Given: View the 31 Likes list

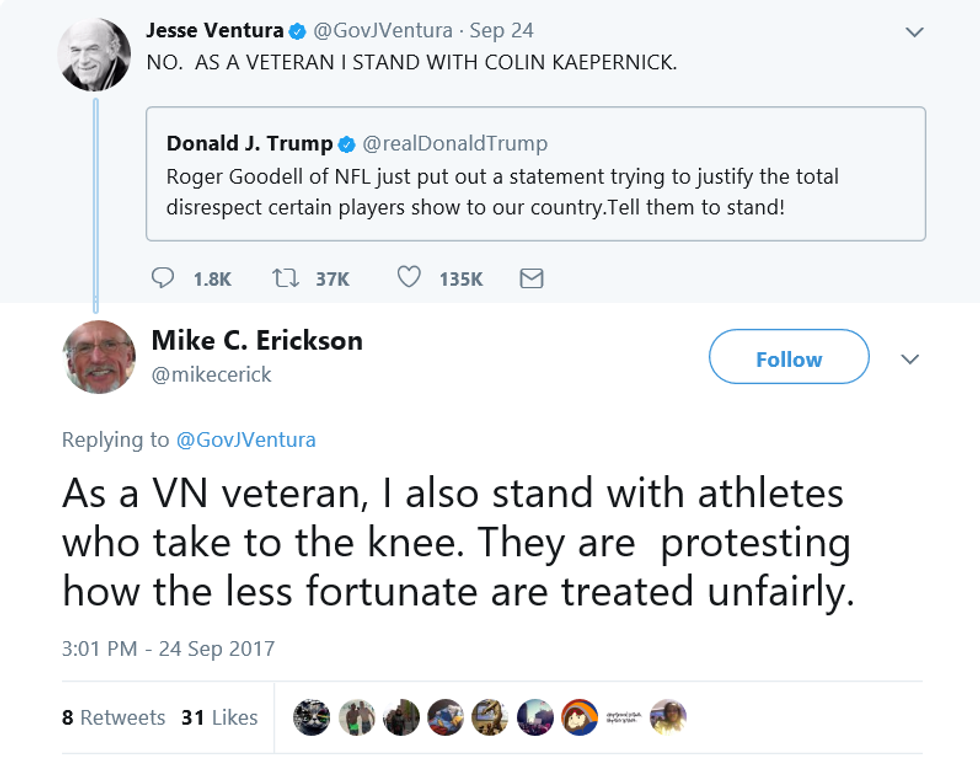Looking at the screenshot, I should click(219, 717).
